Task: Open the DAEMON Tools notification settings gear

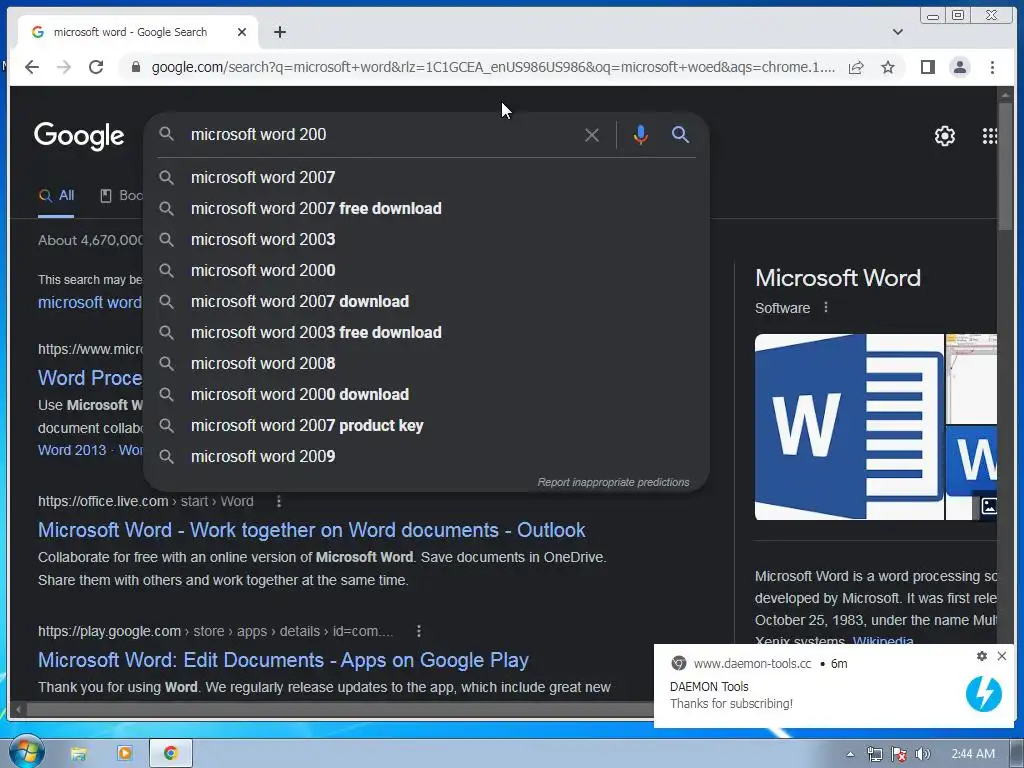Action: [982, 656]
